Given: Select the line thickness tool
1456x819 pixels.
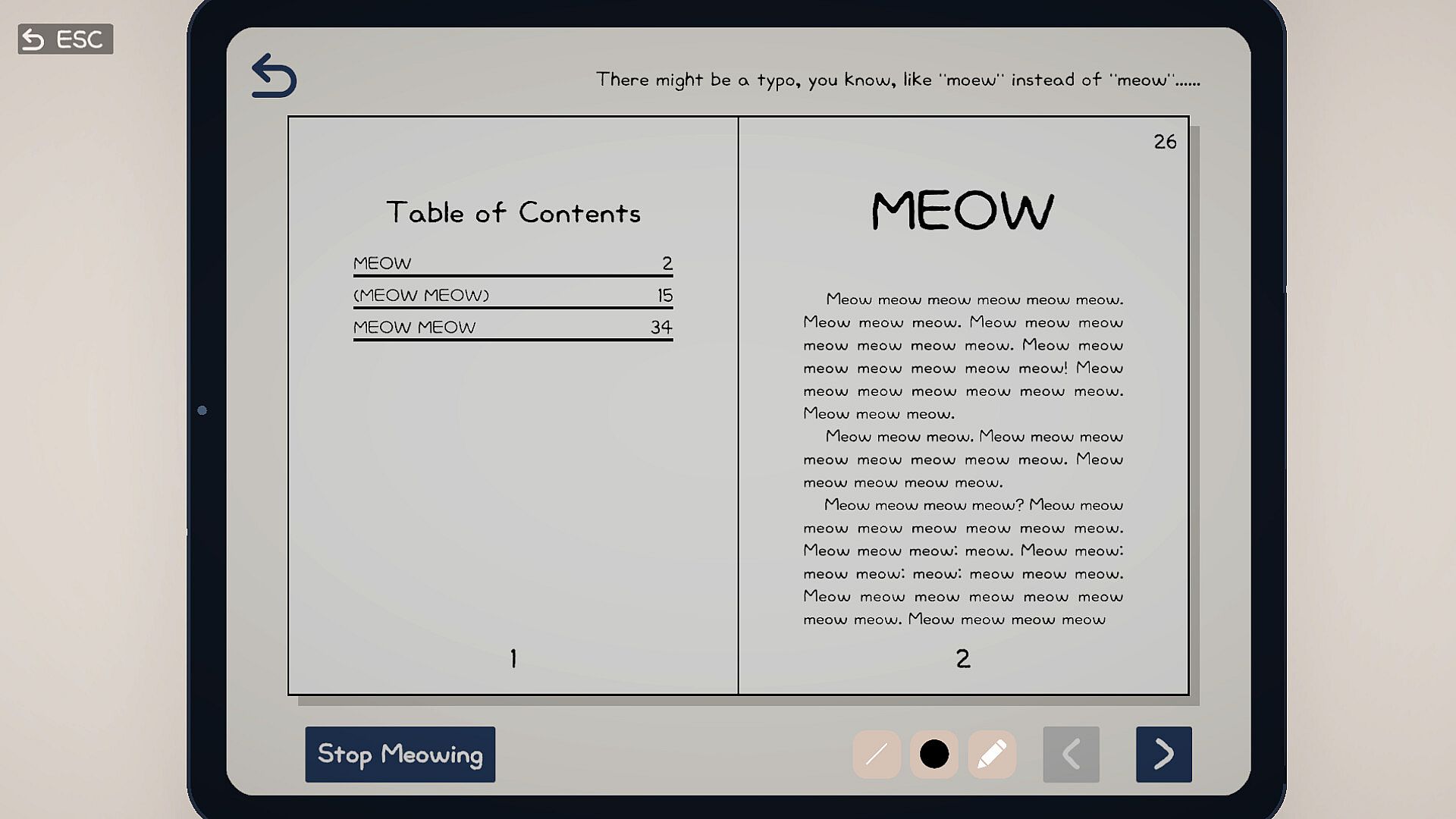Looking at the screenshot, I should coord(877,755).
